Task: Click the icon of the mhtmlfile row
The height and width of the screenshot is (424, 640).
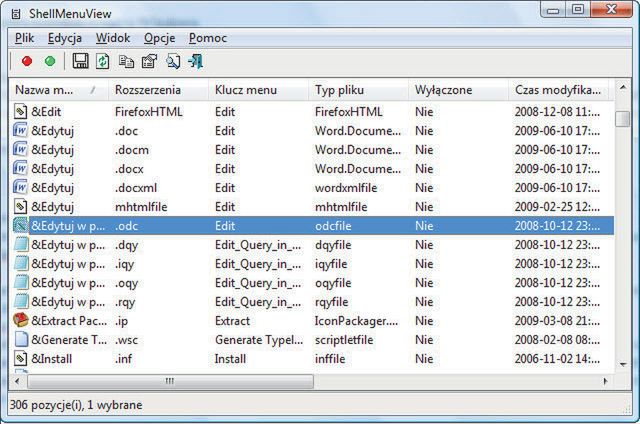Action: point(20,206)
